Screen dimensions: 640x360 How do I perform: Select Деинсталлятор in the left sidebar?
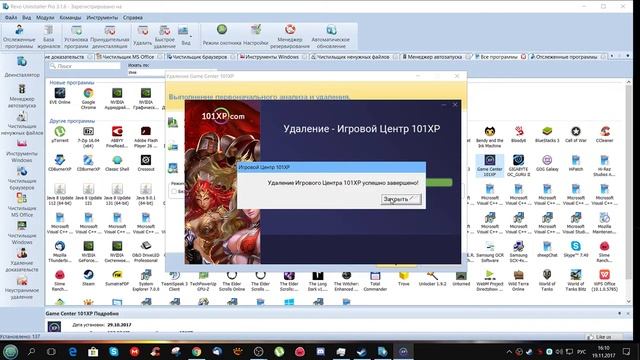pos(22,67)
